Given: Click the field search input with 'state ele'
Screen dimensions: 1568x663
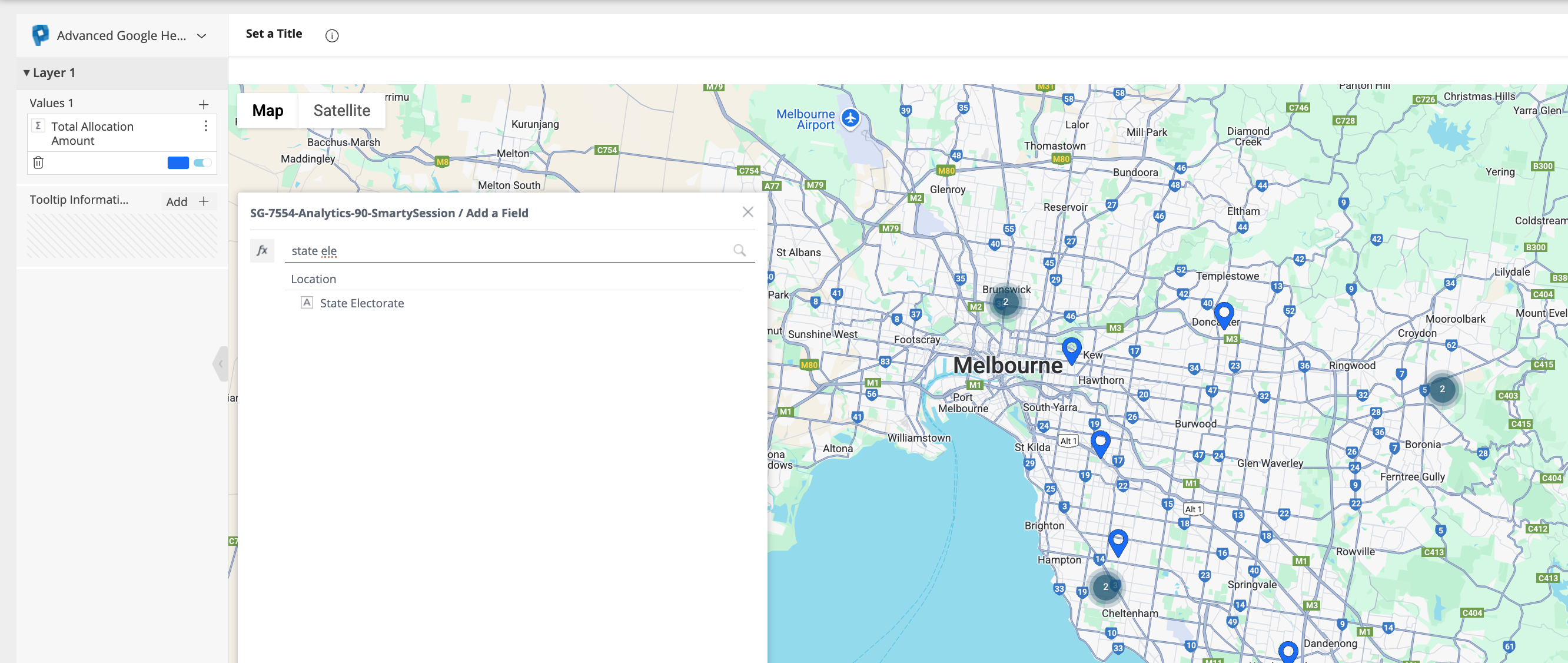Looking at the screenshot, I should click(x=505, y=250).
